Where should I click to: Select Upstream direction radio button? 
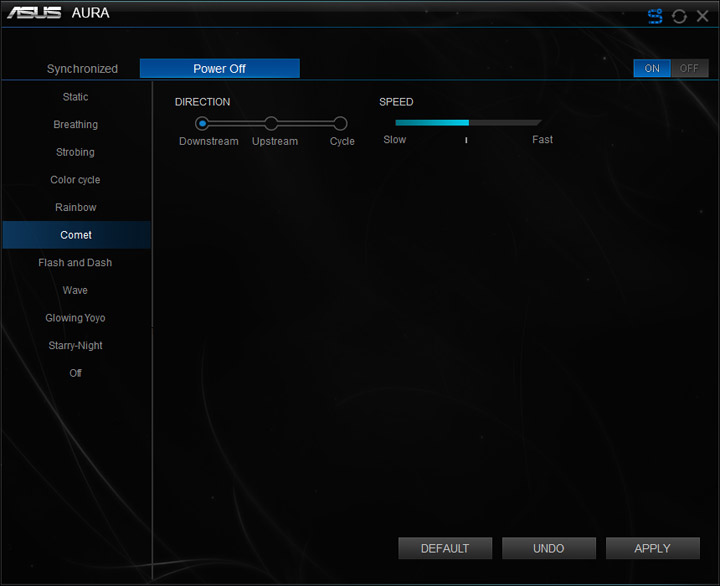pos(271,123)
